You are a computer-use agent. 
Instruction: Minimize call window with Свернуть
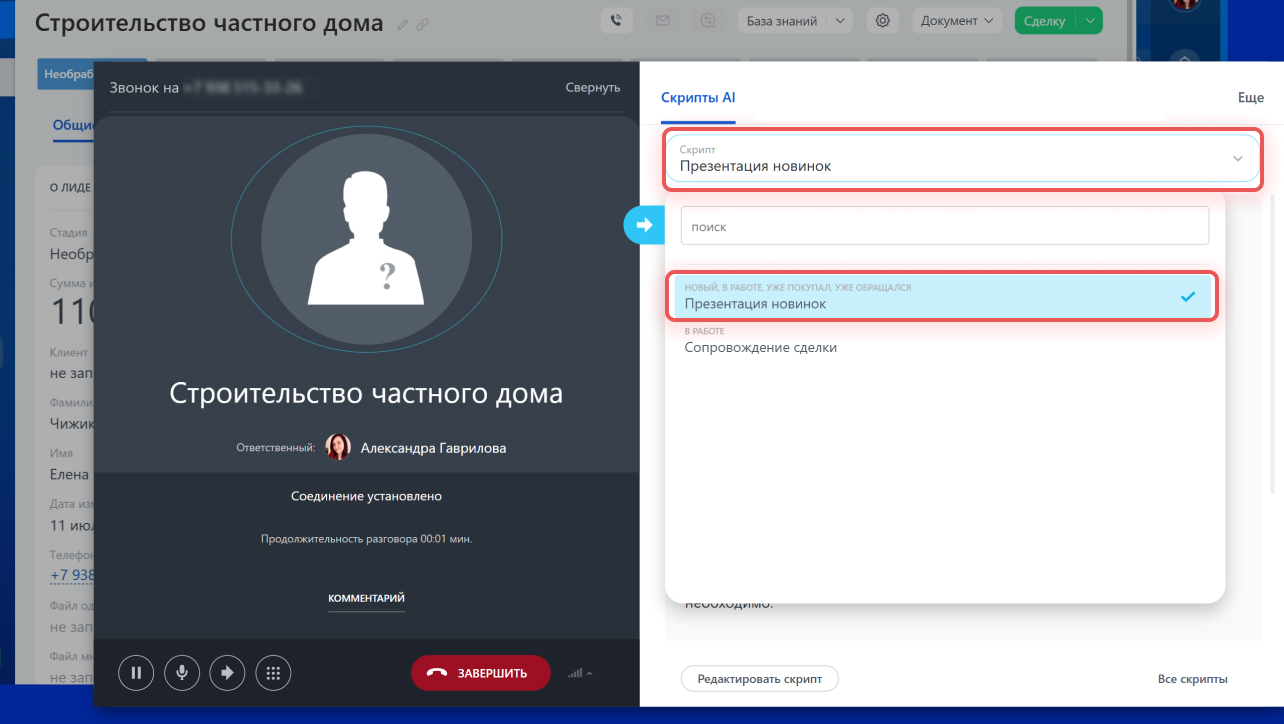click(x=592, y=87)
